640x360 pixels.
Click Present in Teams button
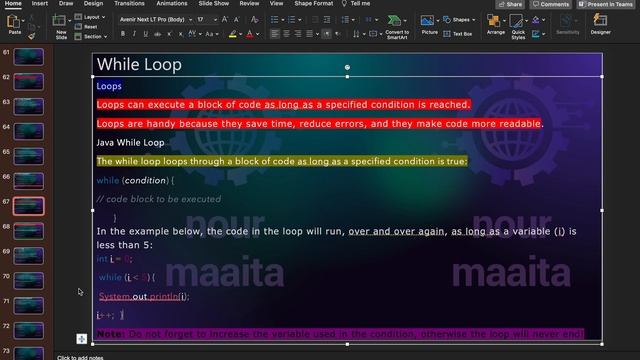(605, 4)
